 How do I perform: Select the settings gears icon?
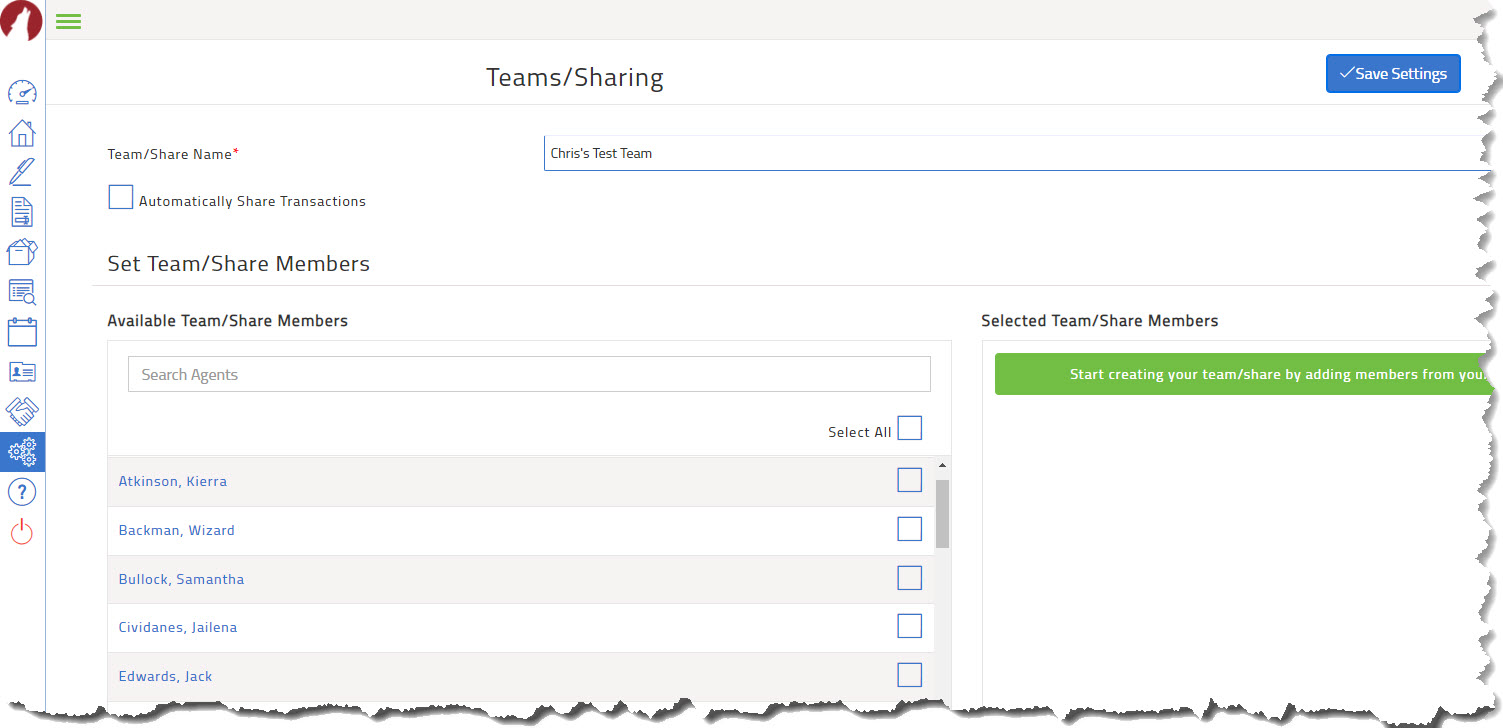pos(22,451)
